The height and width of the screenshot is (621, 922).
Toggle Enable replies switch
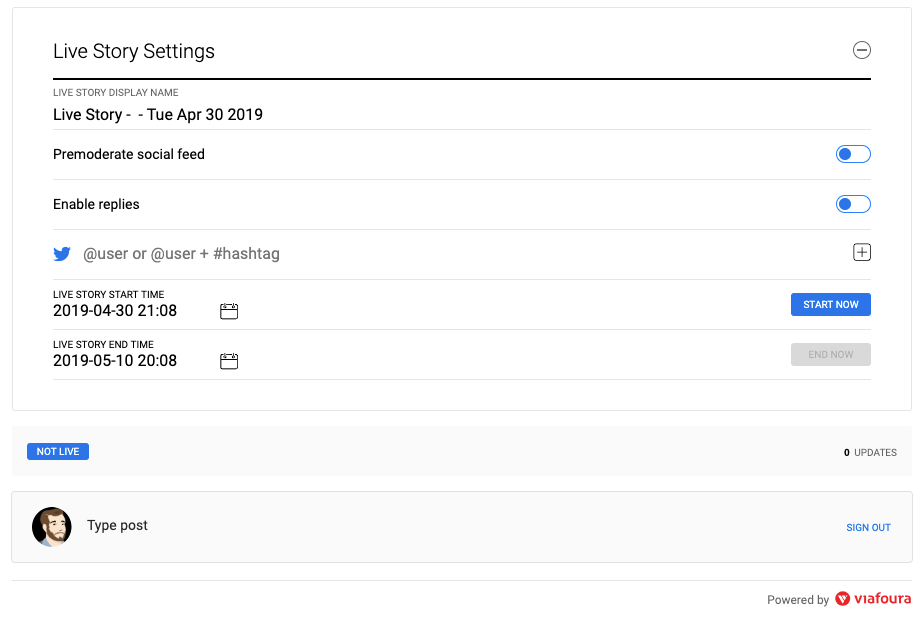(x=853, y=204)
